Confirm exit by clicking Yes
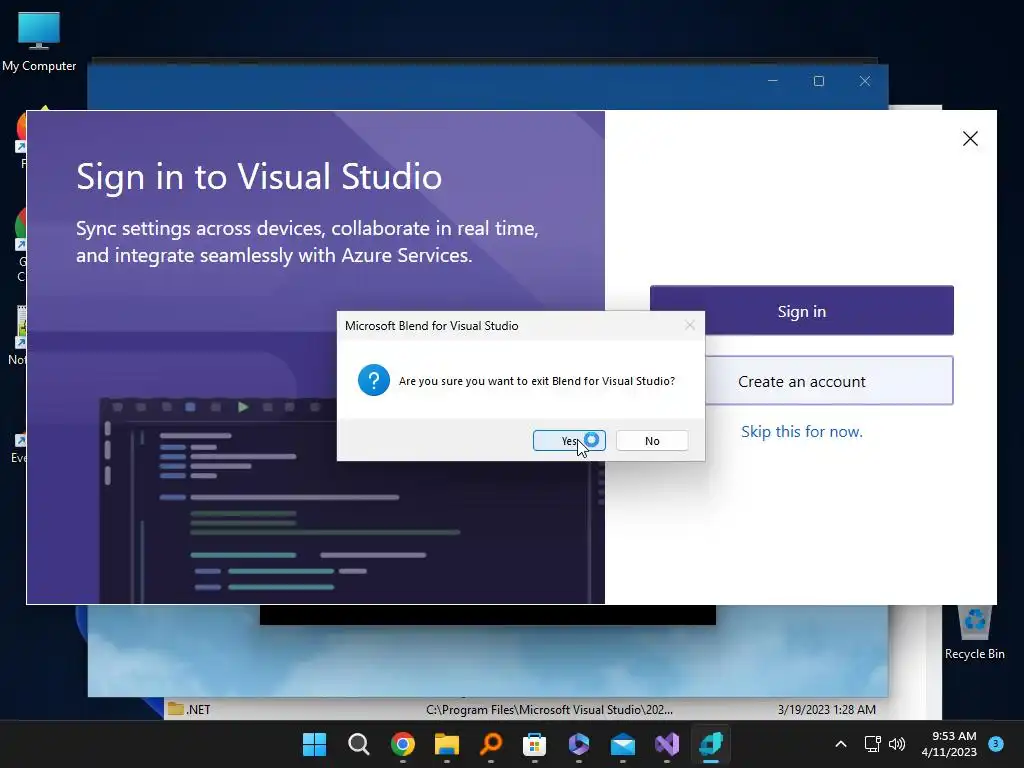 pos(569,441)
